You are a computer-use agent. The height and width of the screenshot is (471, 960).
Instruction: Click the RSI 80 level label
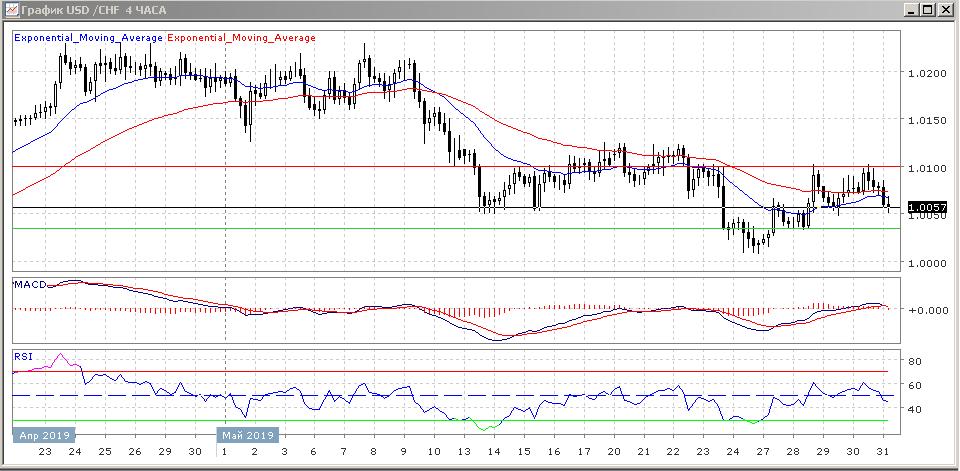pos(913,361)
